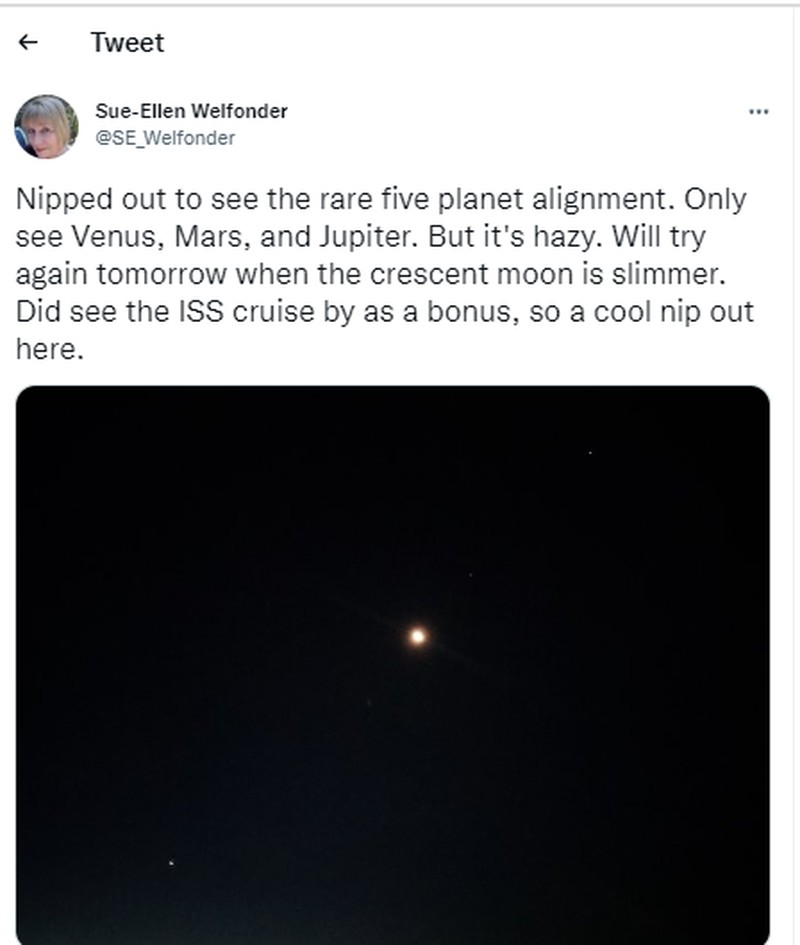The image size is (800, 945).
Task: Click the faint star at photo's upper right
Action: coord(590,453)
